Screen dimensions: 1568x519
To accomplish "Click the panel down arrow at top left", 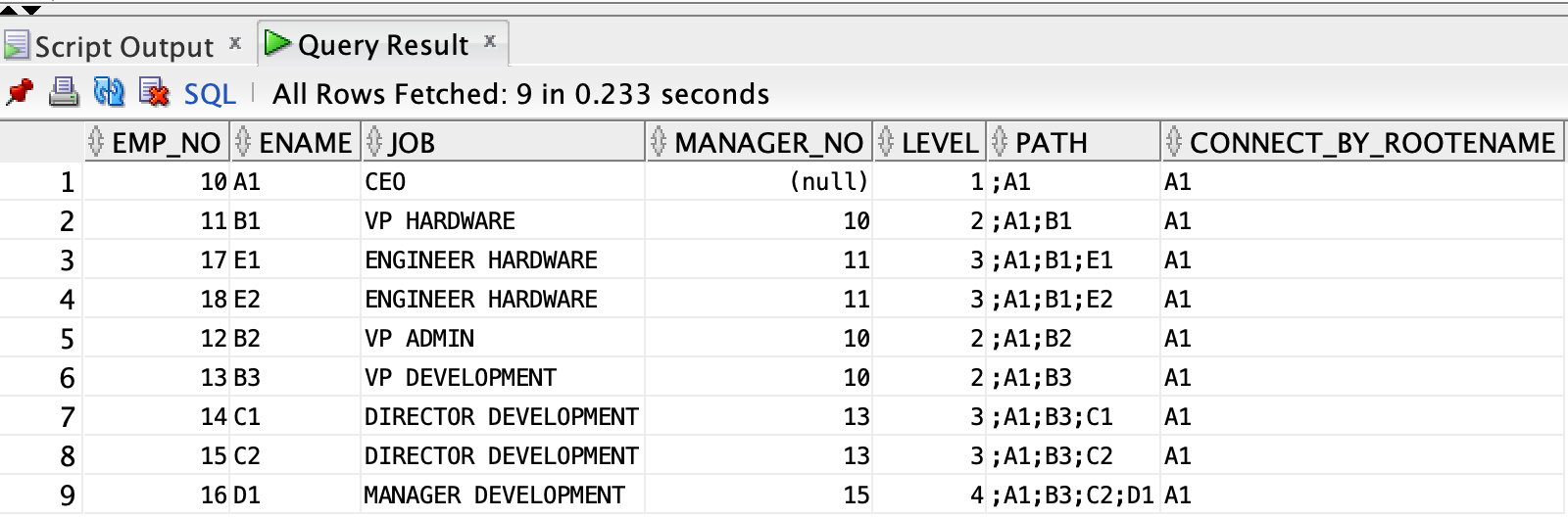I will pos(31,10).
